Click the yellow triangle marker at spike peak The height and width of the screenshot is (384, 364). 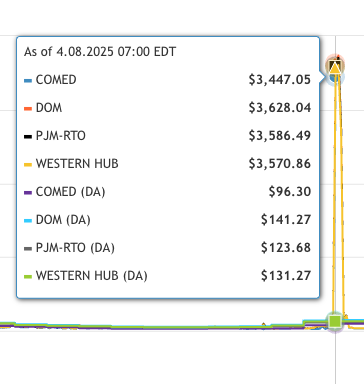tap(335, 68)
